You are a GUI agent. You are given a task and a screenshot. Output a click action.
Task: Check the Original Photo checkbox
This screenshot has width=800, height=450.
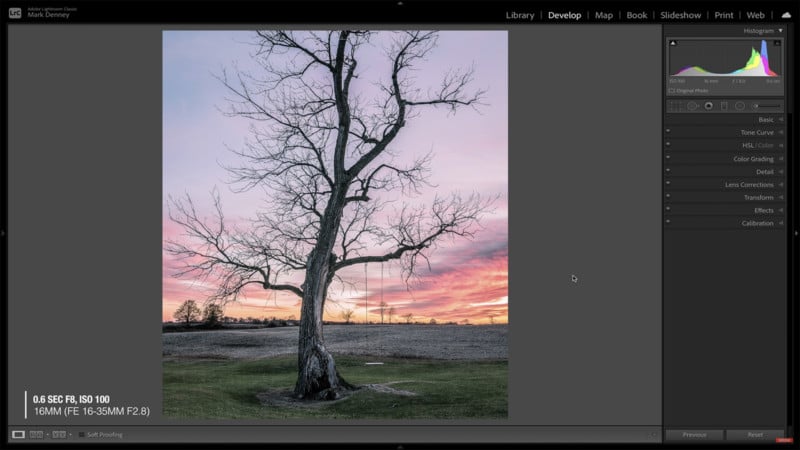(x=672, y=90)
